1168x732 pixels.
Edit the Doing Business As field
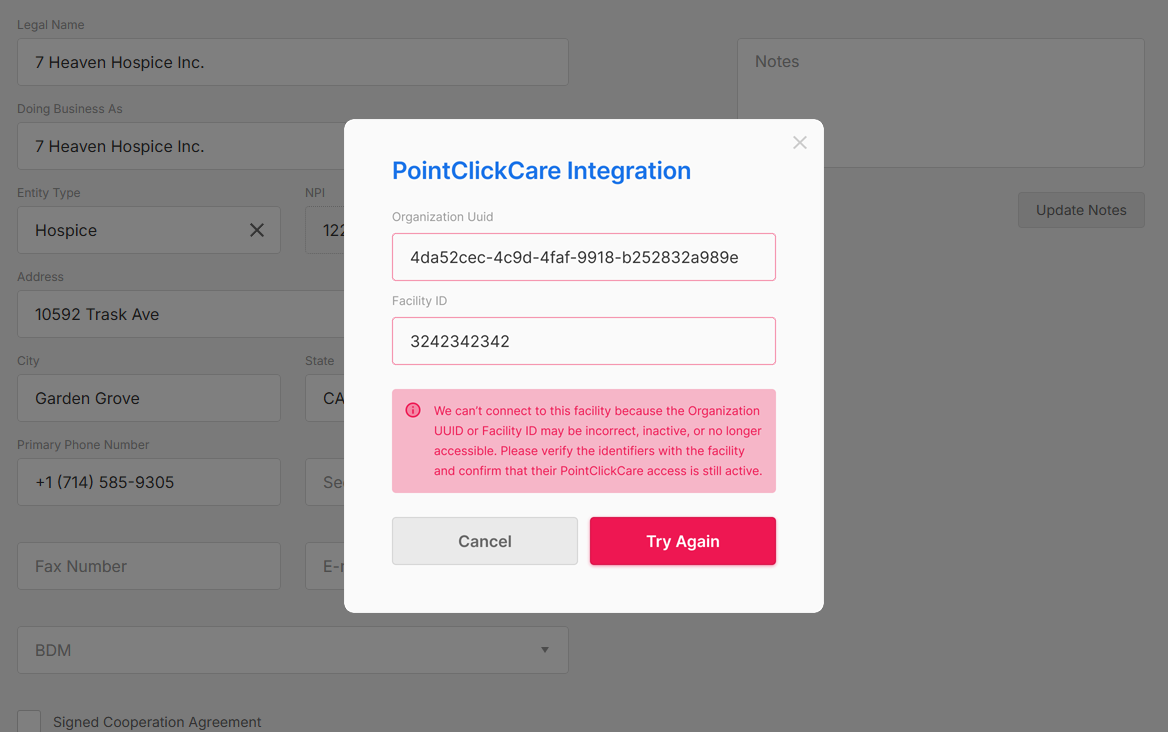180,146
